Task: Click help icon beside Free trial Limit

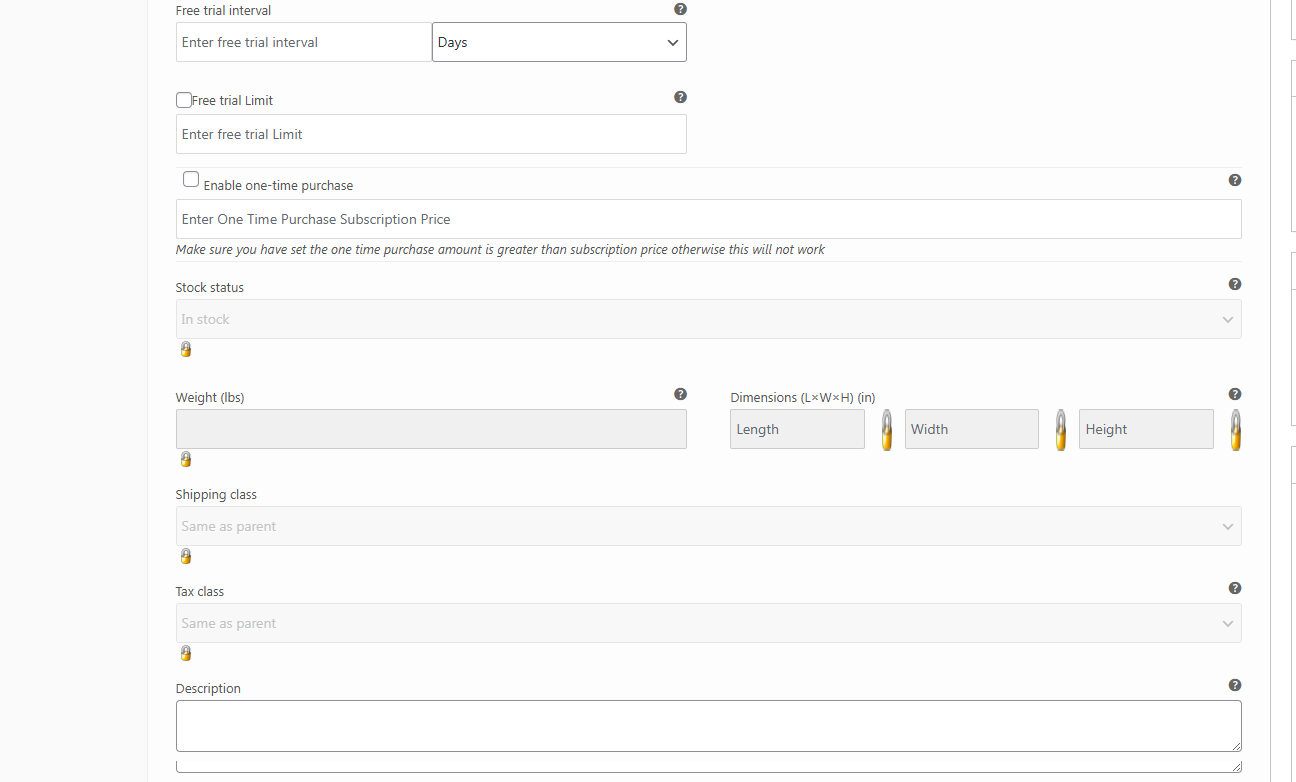Action: pos(680,97)
